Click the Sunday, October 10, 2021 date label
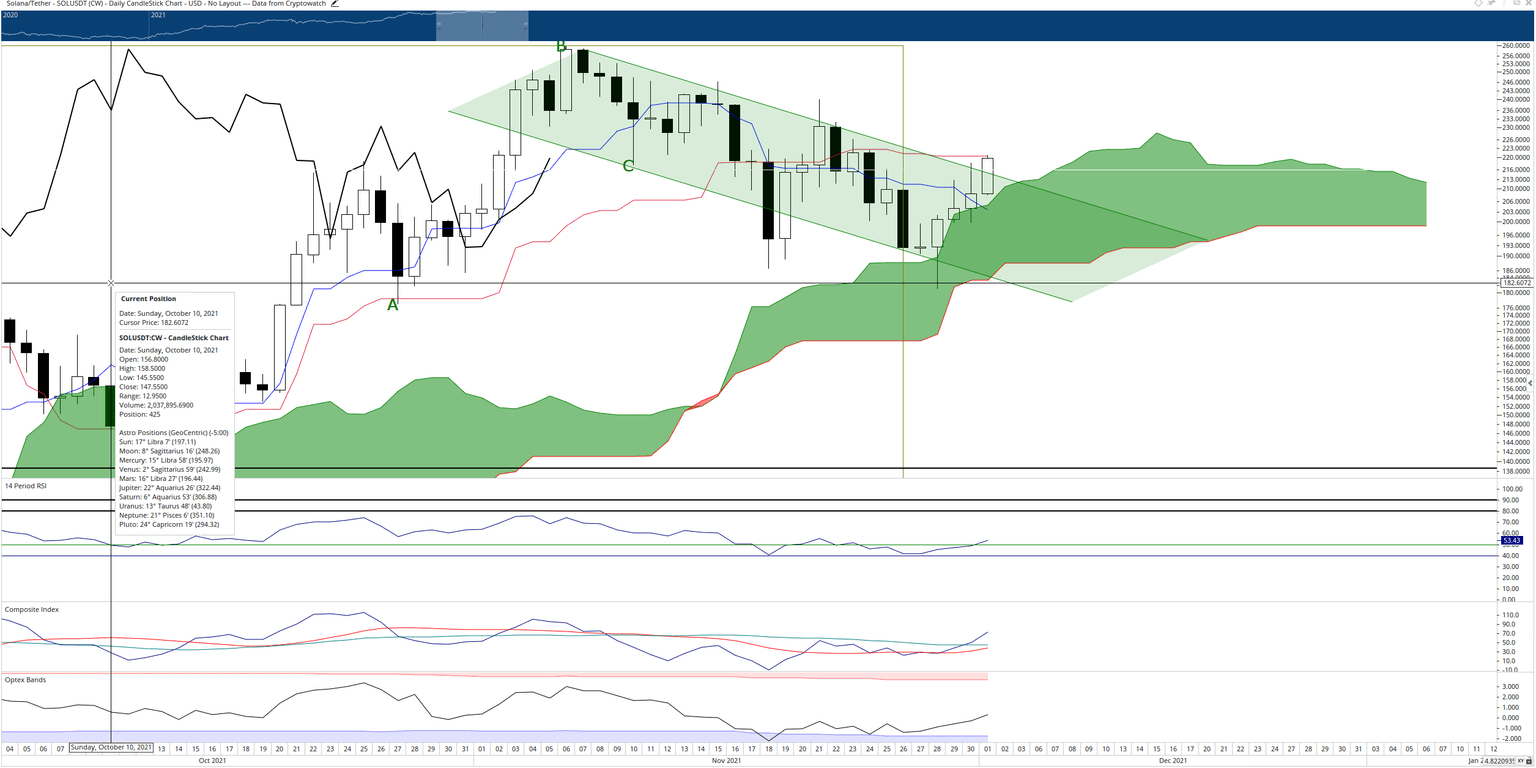Screen dimensions: 1536x768 (x=111, y=748)
